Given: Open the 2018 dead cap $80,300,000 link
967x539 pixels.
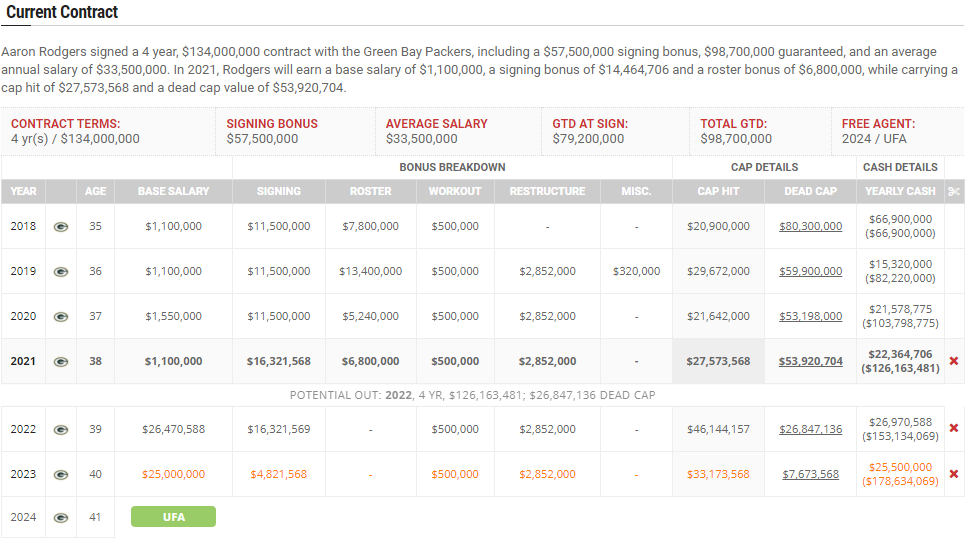Looking at the screenshot, I should click(810, 227).
